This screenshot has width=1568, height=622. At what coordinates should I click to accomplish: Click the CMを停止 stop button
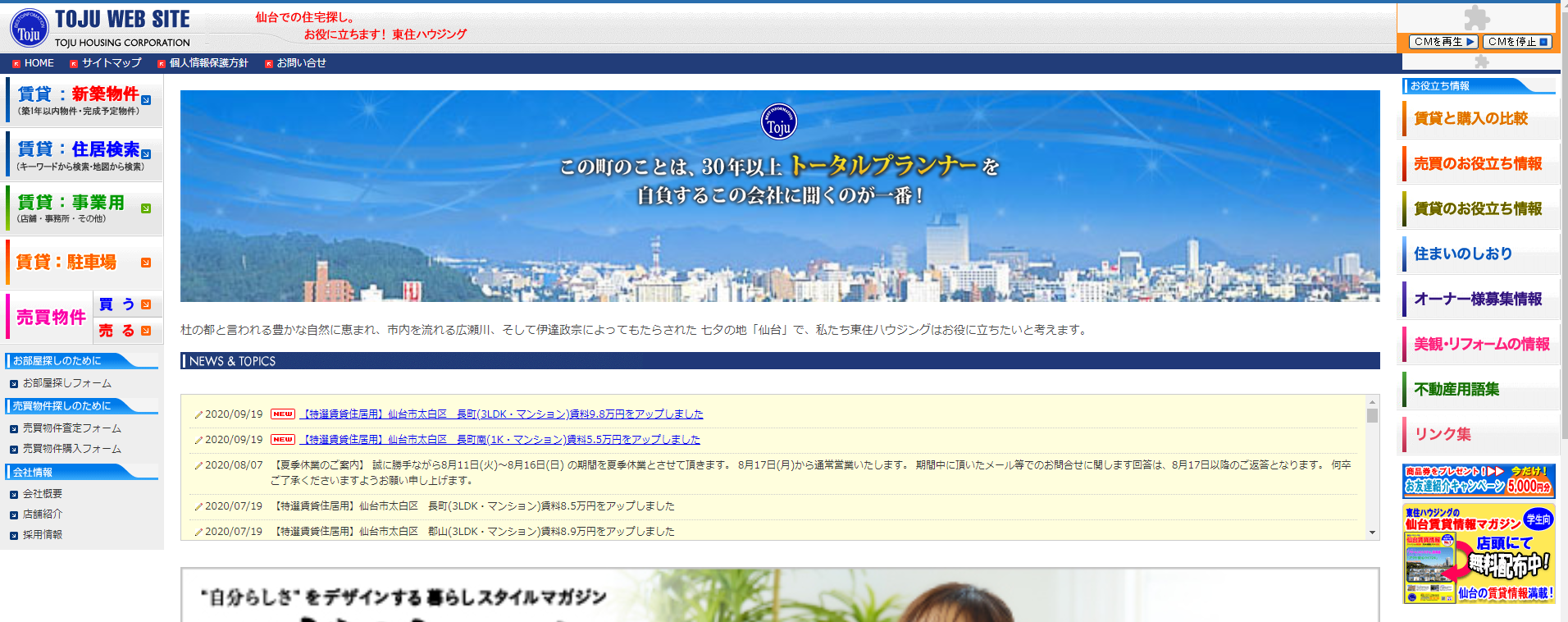coord(1517,42)
